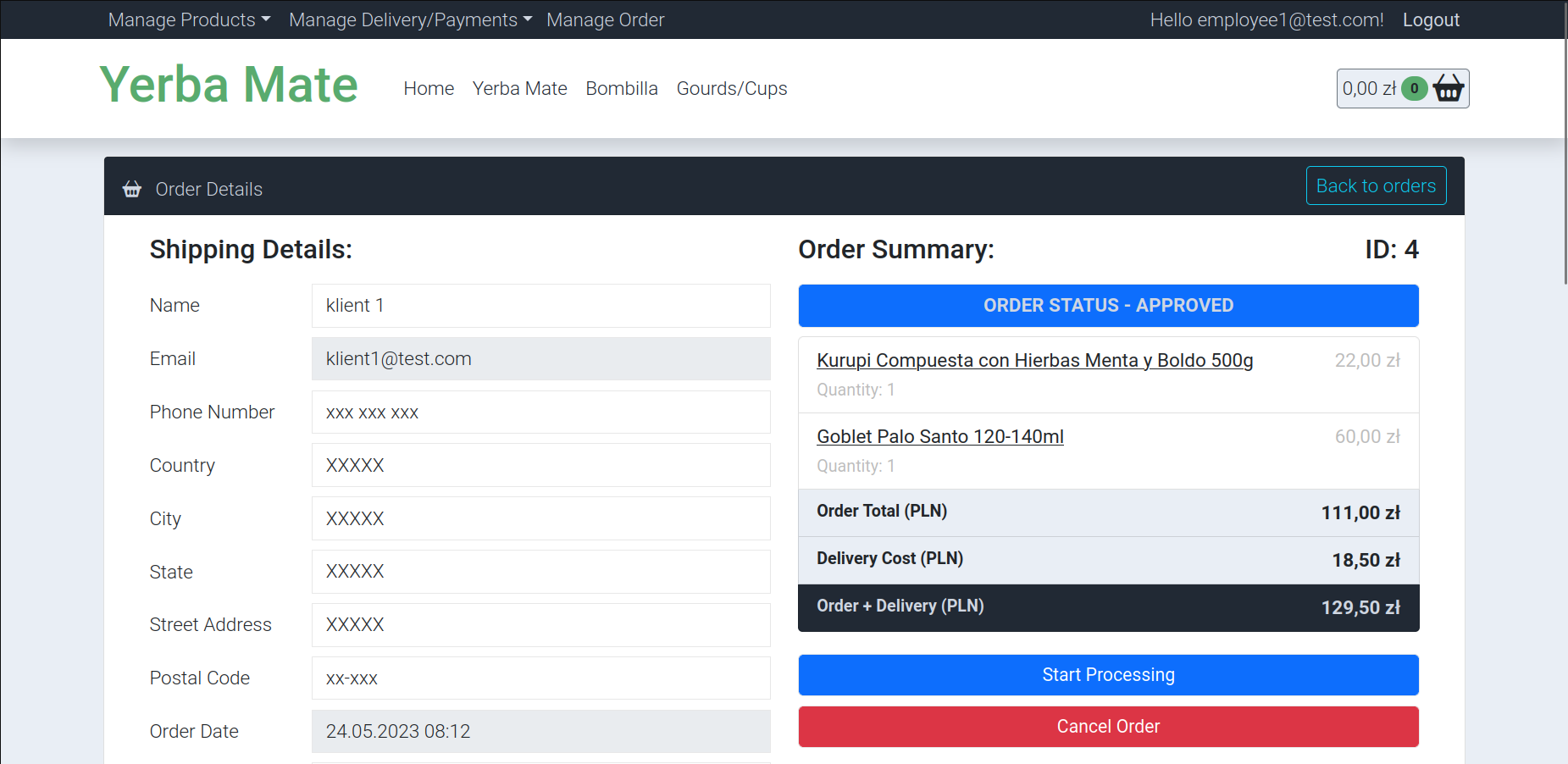Expand the Manage Products dropdown
The image size is (1568, 764).
189,19
